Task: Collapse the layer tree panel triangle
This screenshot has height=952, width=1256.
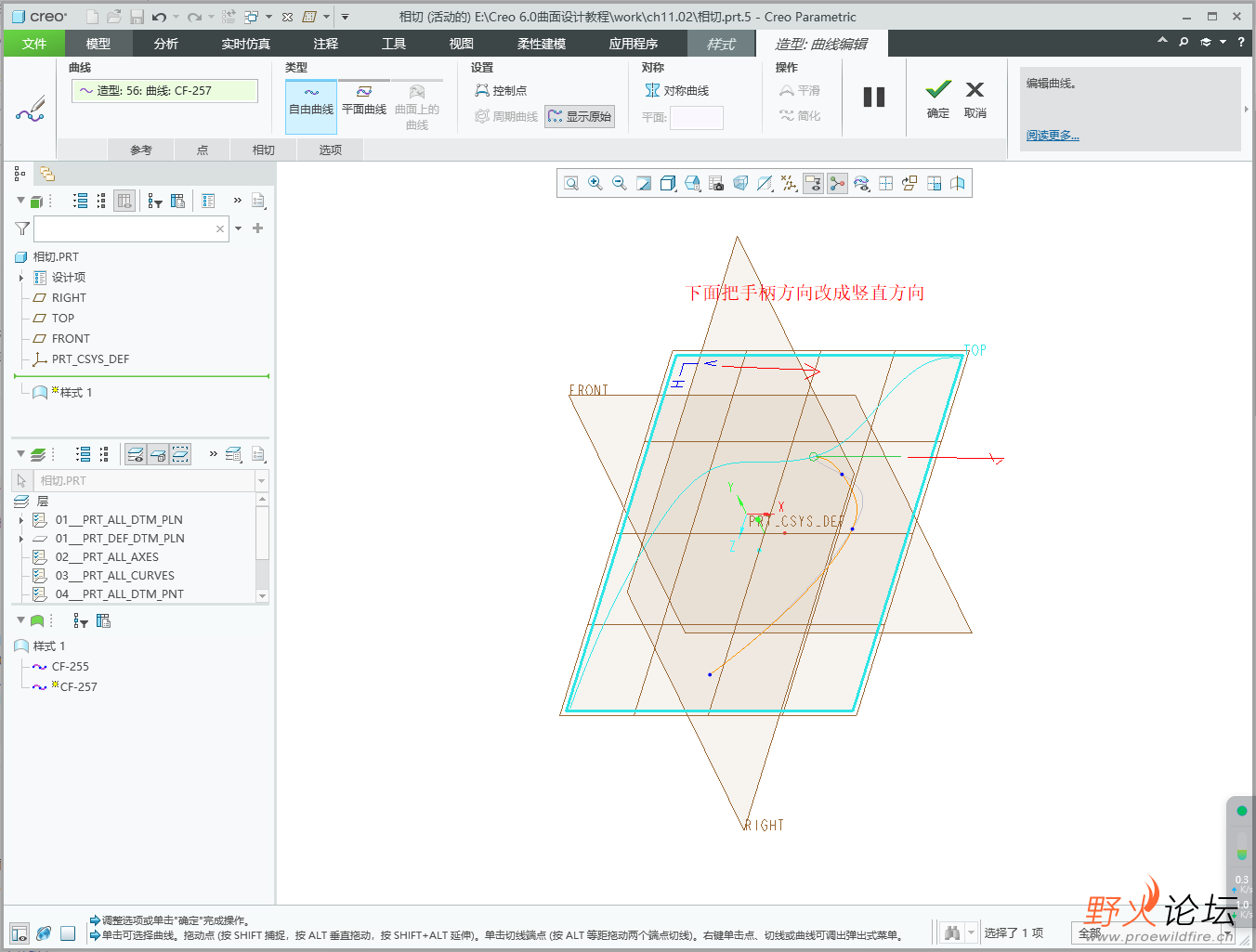Action: point(20,454)
